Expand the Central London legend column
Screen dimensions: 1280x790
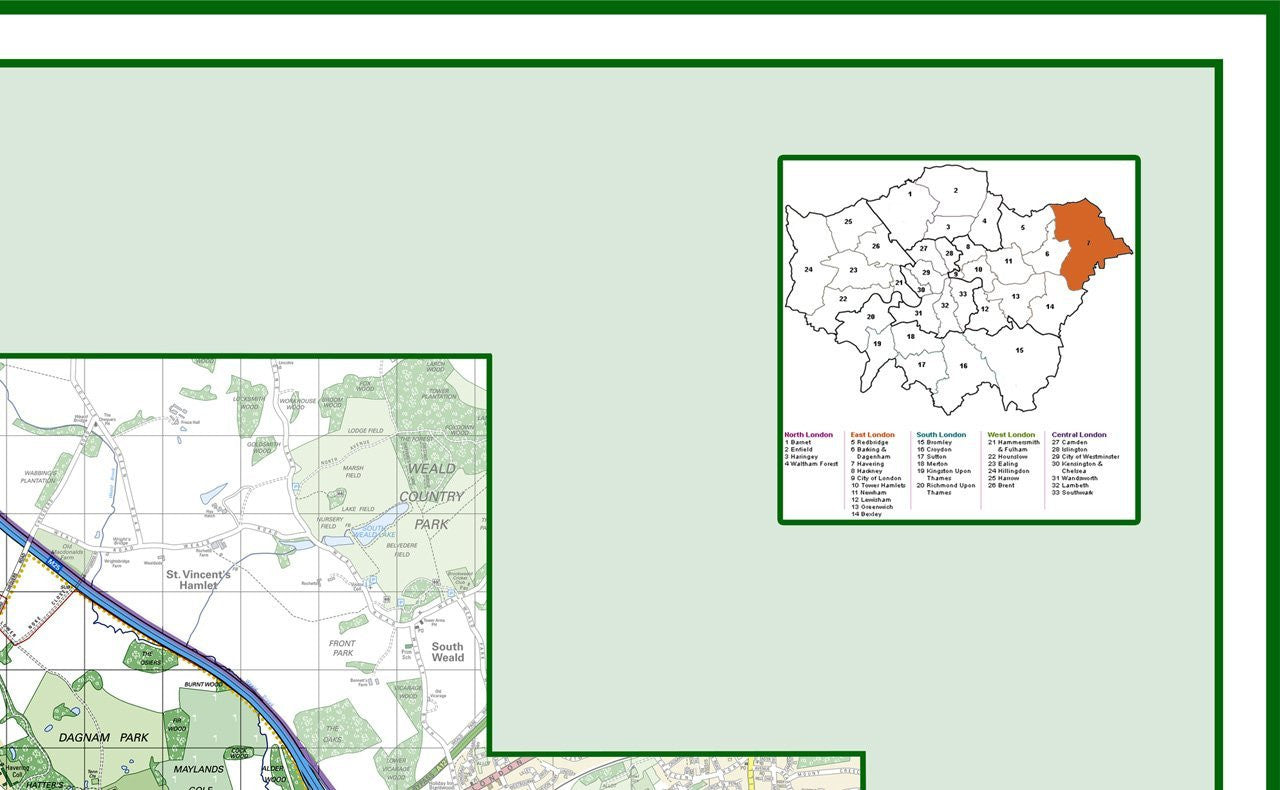[1077, 434]
